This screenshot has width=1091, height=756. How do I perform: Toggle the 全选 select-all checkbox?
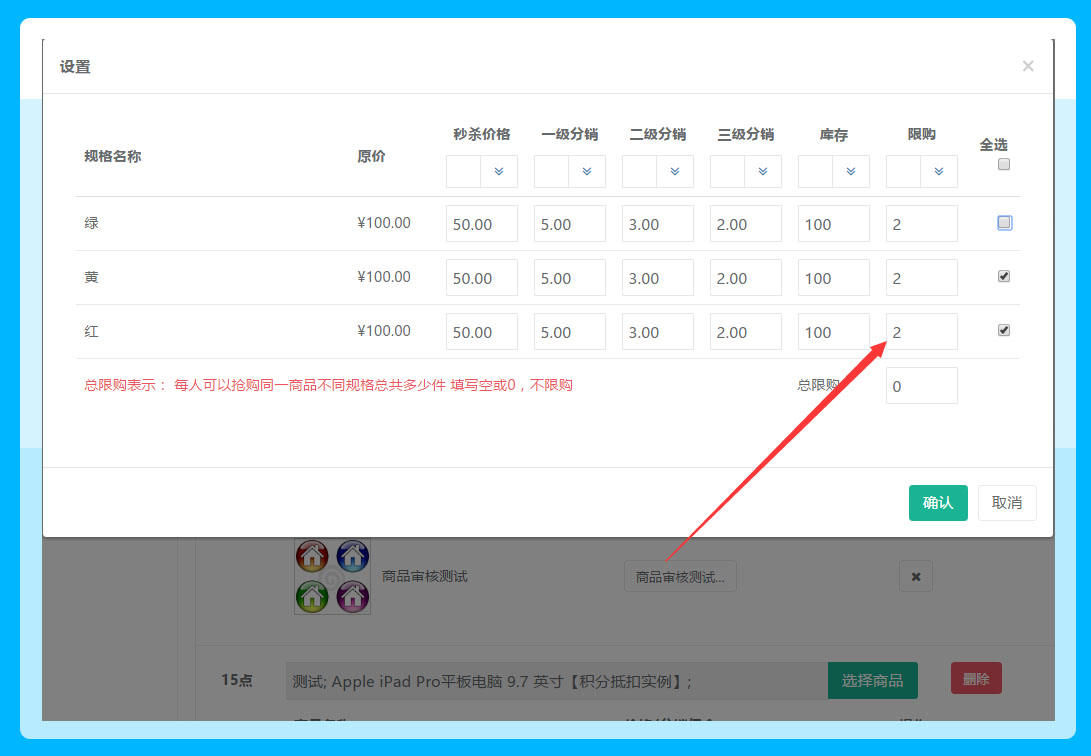pyautogui.click(x=1004, y=165)
